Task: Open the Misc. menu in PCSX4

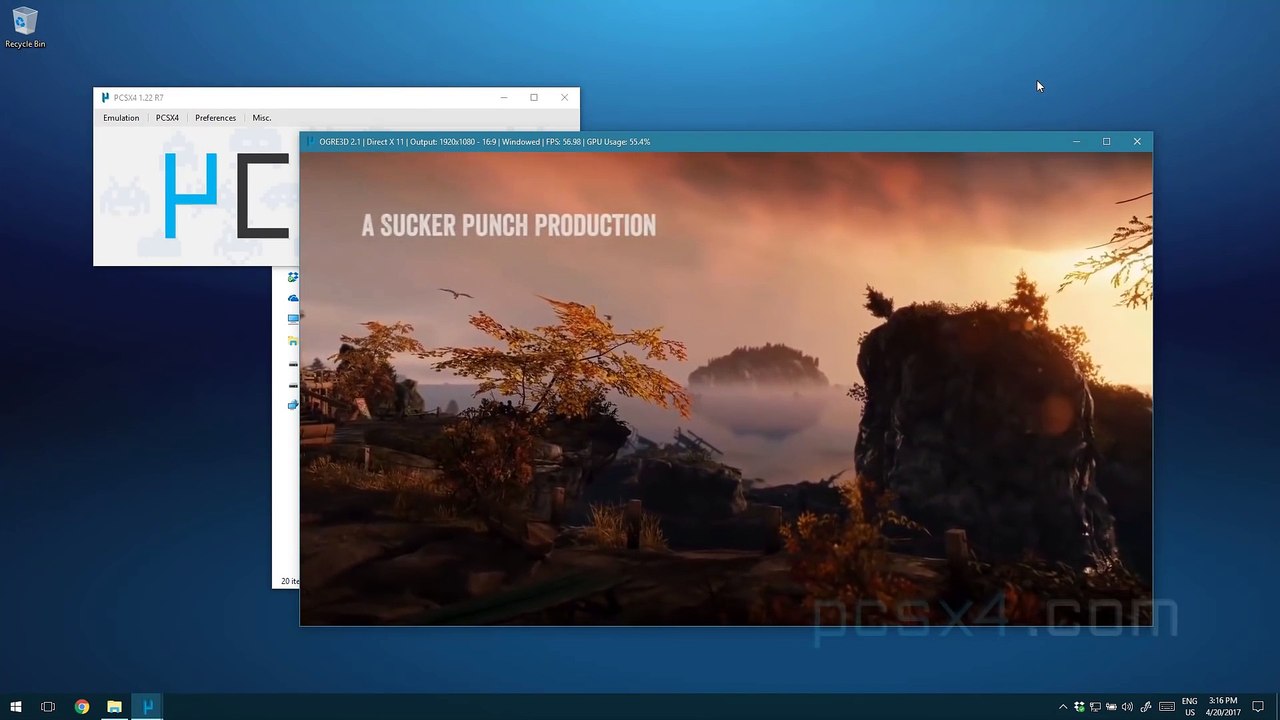Action: pos(261,118)
